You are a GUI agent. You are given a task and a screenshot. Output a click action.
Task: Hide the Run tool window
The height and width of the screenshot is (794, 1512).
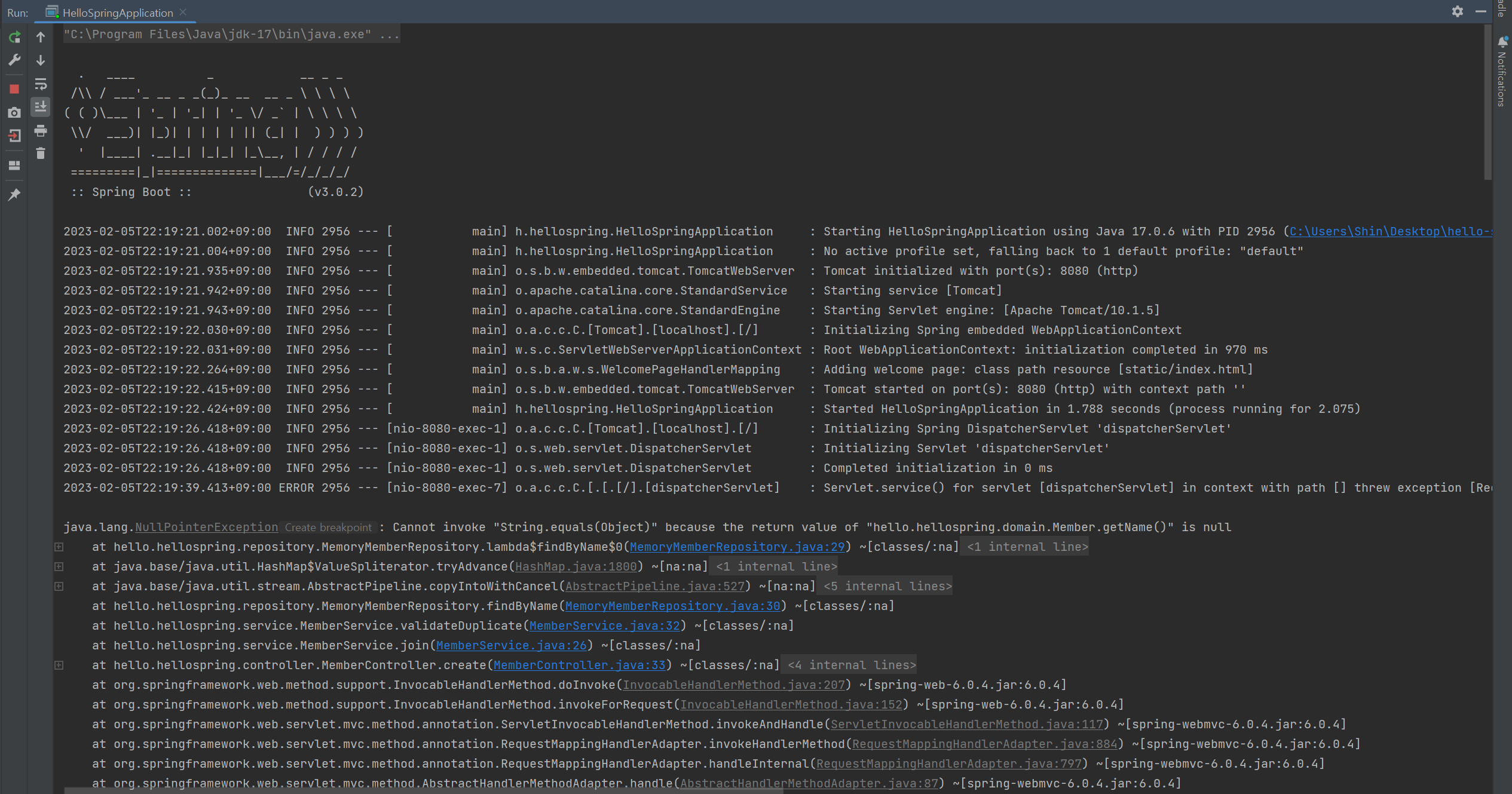[1481, 11]
